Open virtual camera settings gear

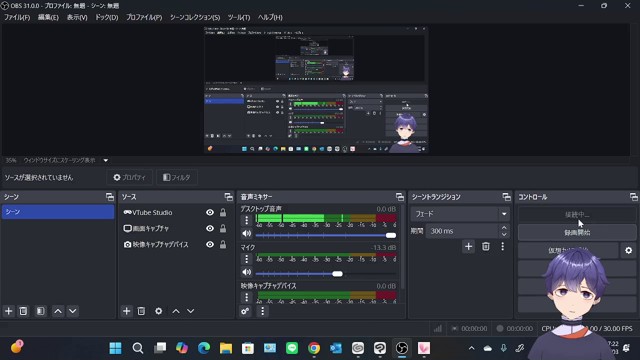pyautogui.click(x=629, y=250)
